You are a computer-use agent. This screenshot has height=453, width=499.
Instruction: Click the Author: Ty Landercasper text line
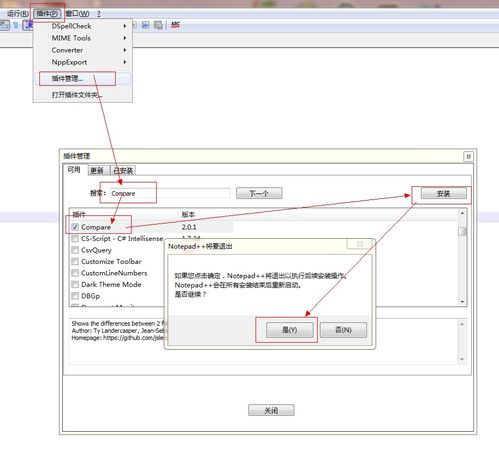tap(118, 331)
